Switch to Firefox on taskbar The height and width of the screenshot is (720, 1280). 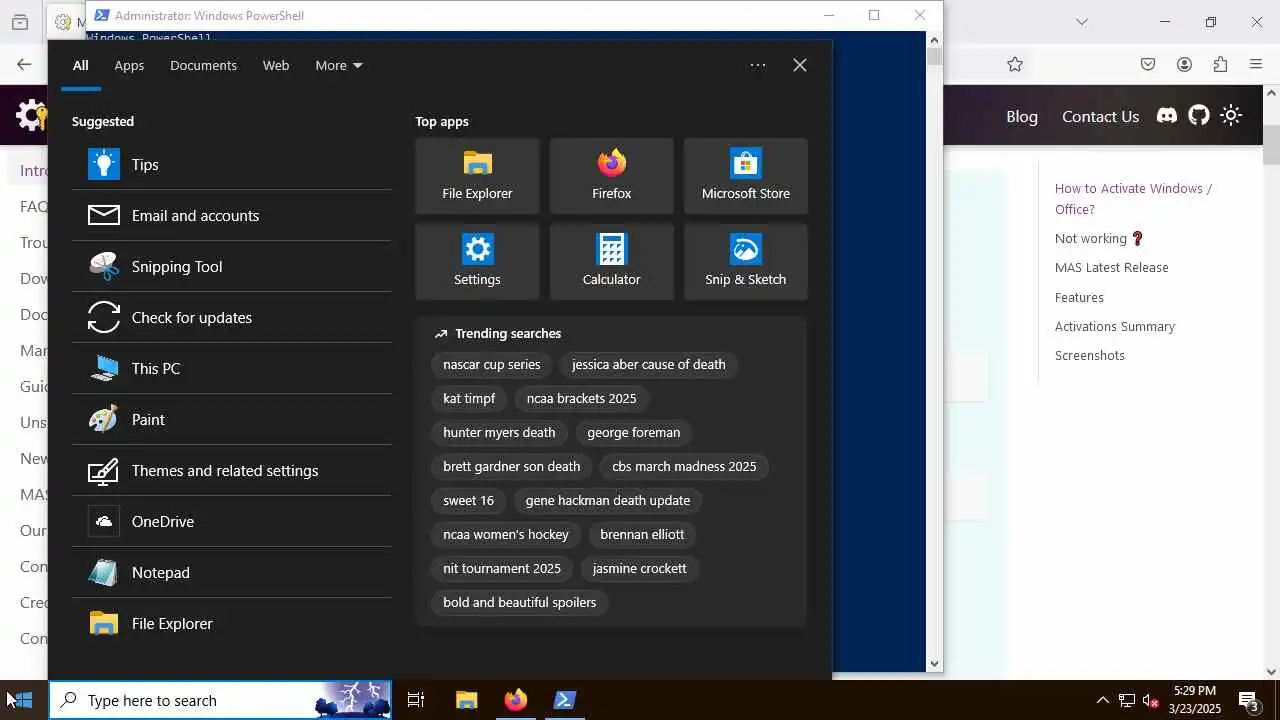[x=515, y=700]
